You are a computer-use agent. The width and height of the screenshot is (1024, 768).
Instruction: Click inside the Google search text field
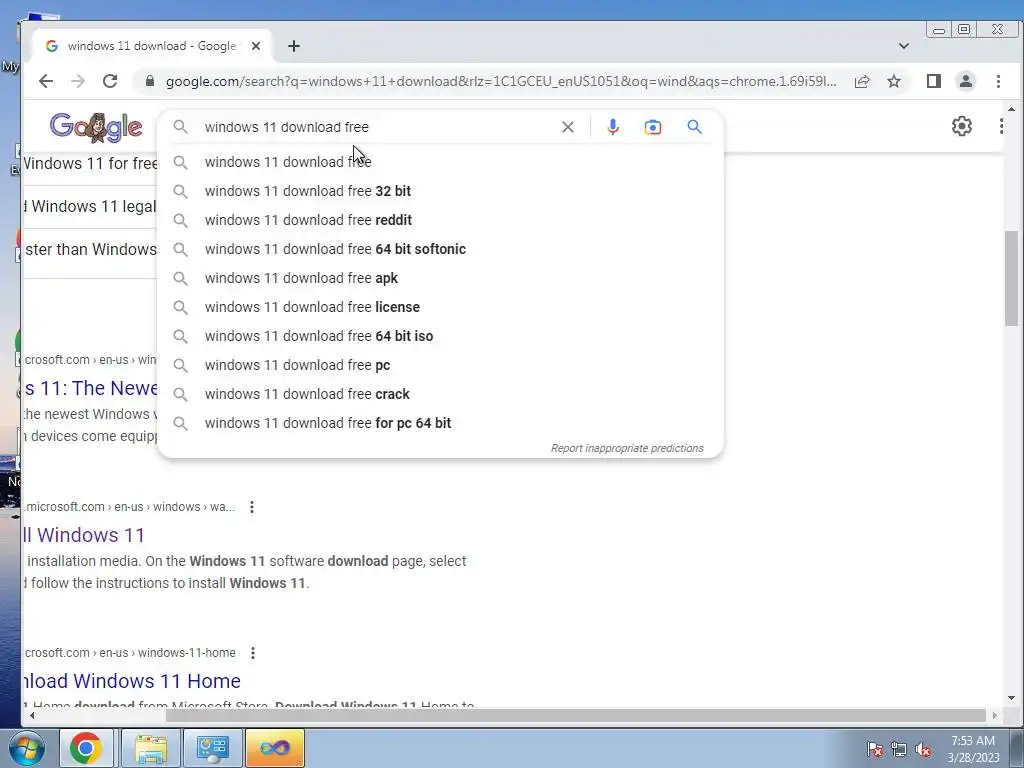click(379, 127)
